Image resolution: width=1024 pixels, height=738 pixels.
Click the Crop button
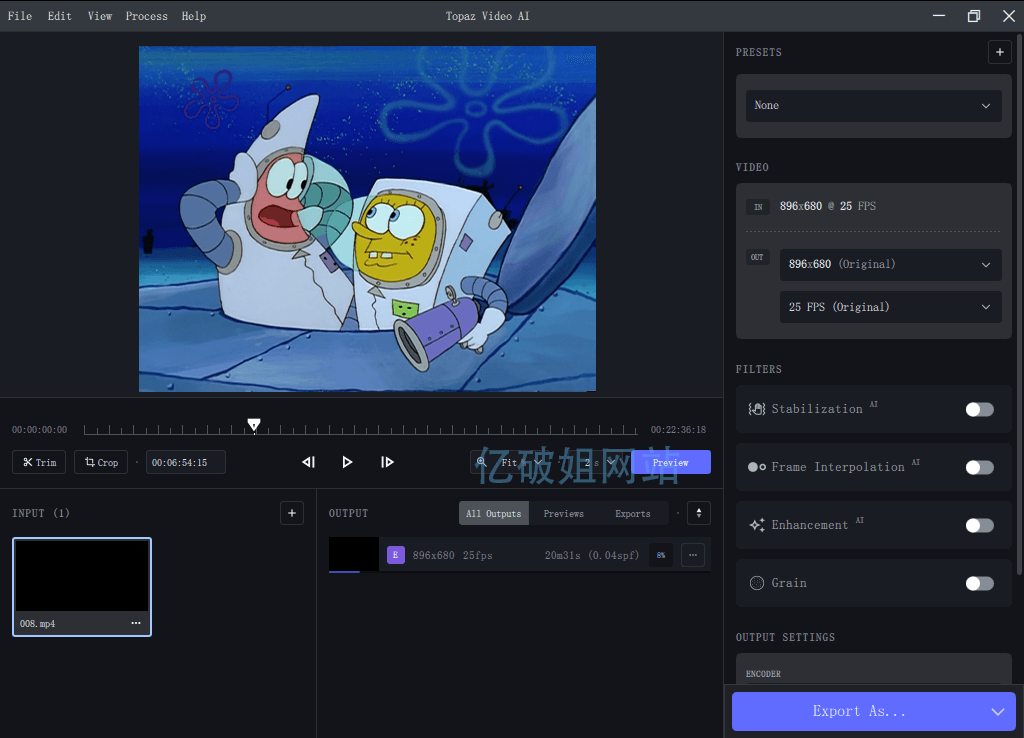[x=101, y=462]
